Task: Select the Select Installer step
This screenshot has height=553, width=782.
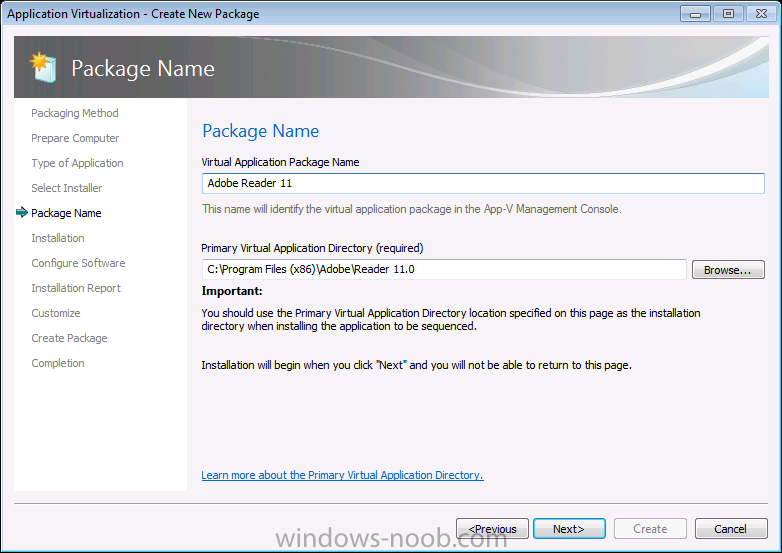Action: [66, 188]
